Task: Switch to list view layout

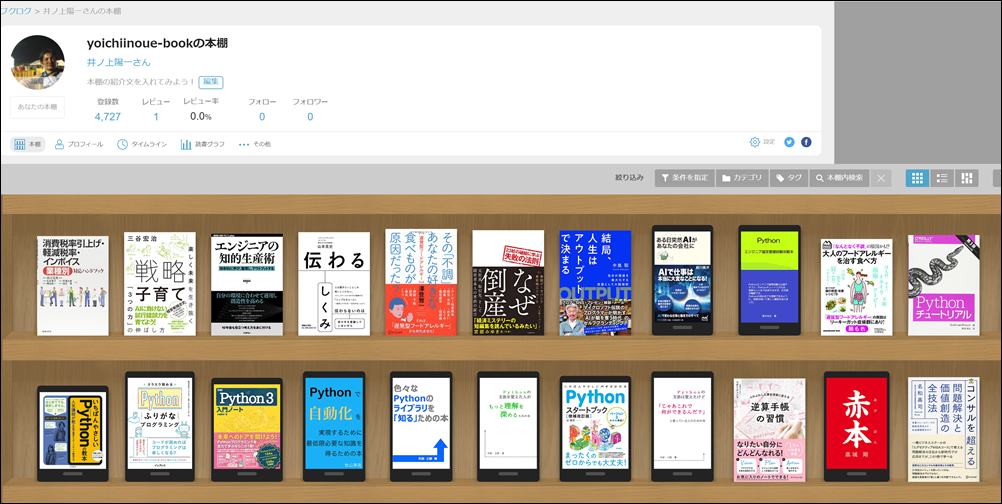Action: tap(941, 178)
